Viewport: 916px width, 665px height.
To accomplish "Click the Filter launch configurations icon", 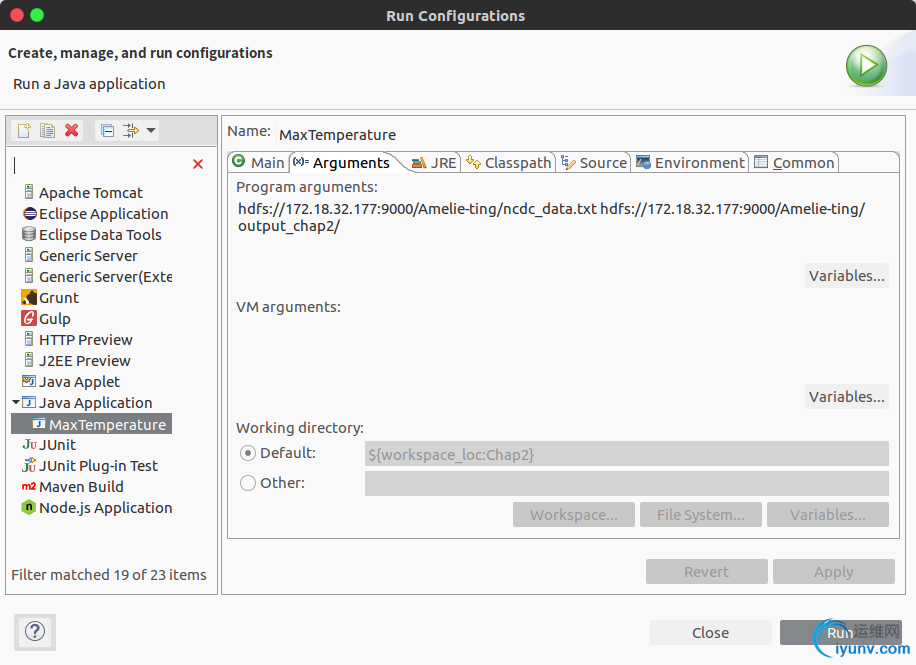I will tap(130, 130).
